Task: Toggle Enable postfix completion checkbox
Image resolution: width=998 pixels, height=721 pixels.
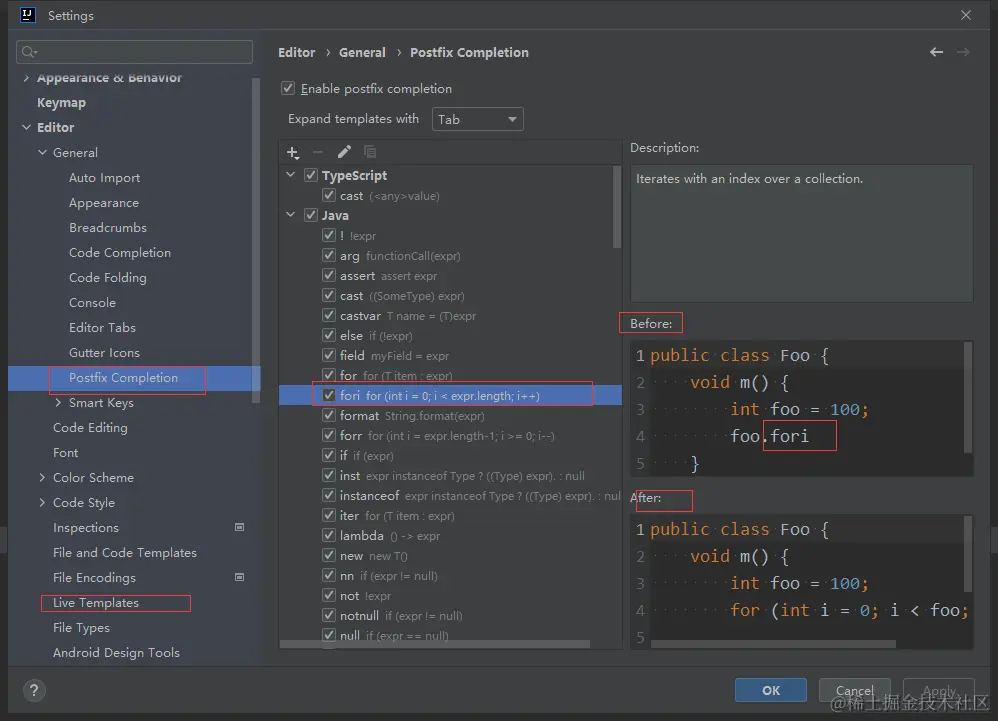Action: 288,88
